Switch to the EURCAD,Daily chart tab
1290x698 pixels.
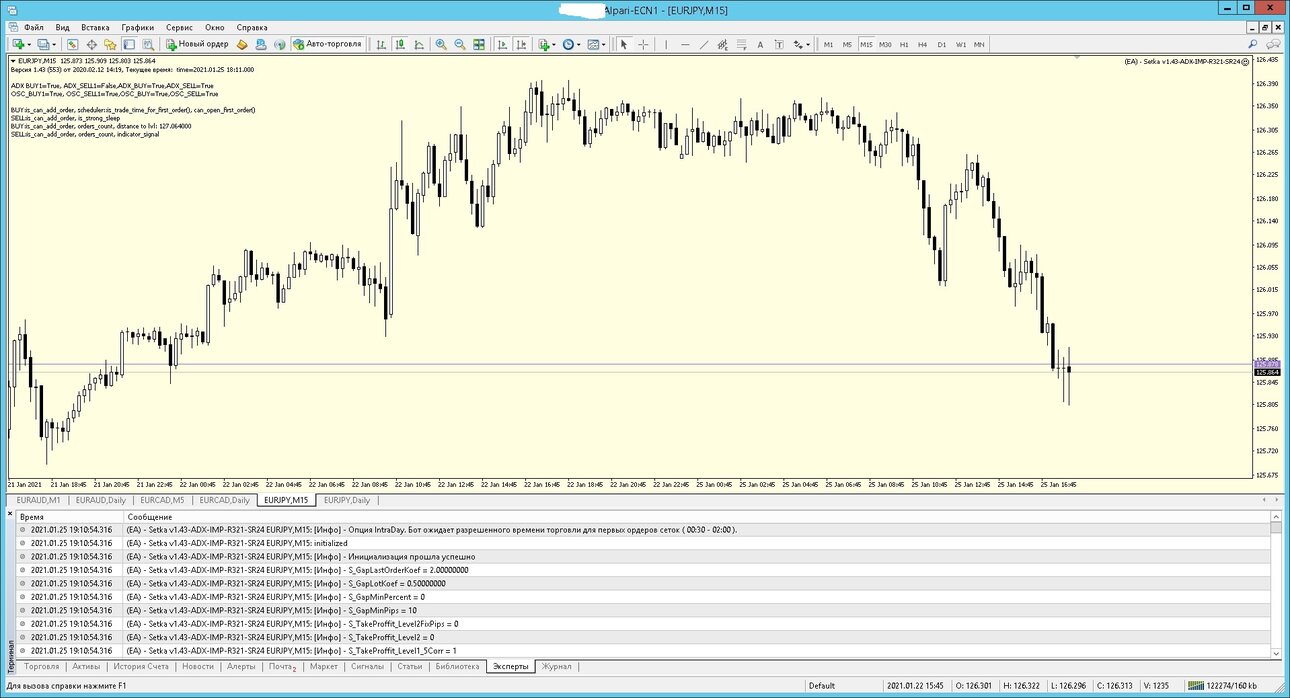(223, 500)
